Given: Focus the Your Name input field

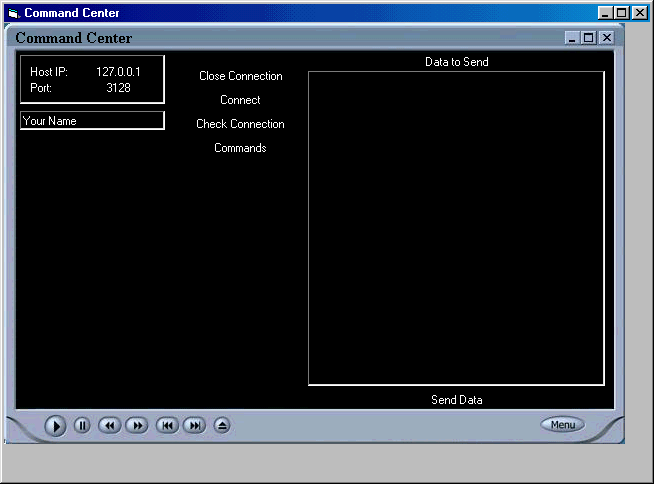Looking at the screenshot, I should coord(92,121).
